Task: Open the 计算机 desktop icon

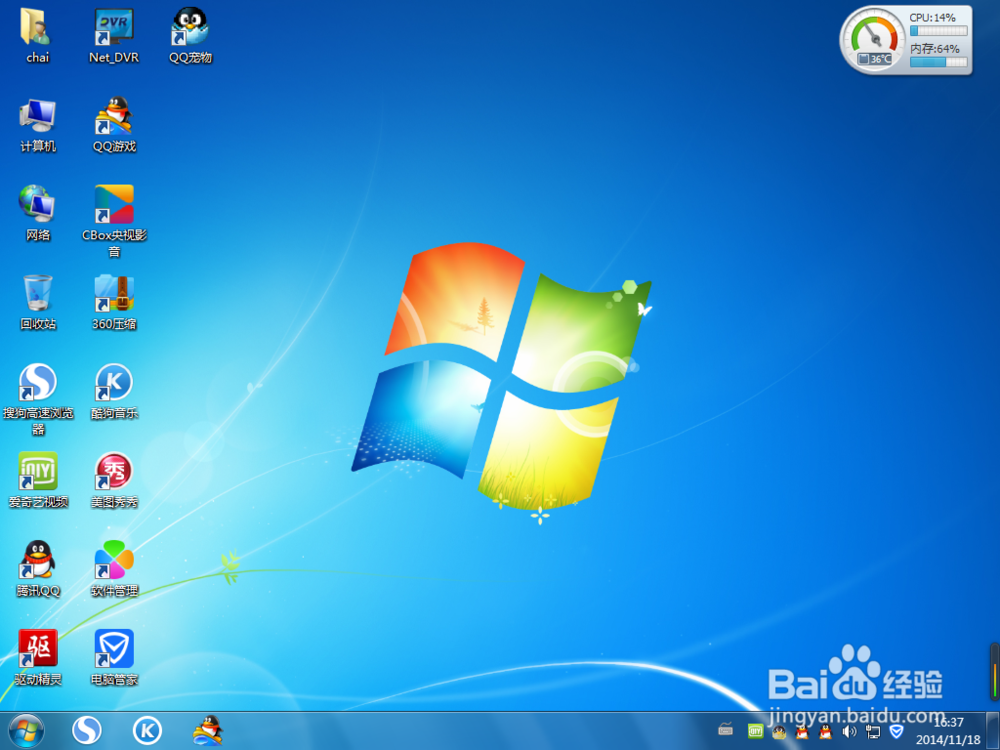Action: coord(38,125)
